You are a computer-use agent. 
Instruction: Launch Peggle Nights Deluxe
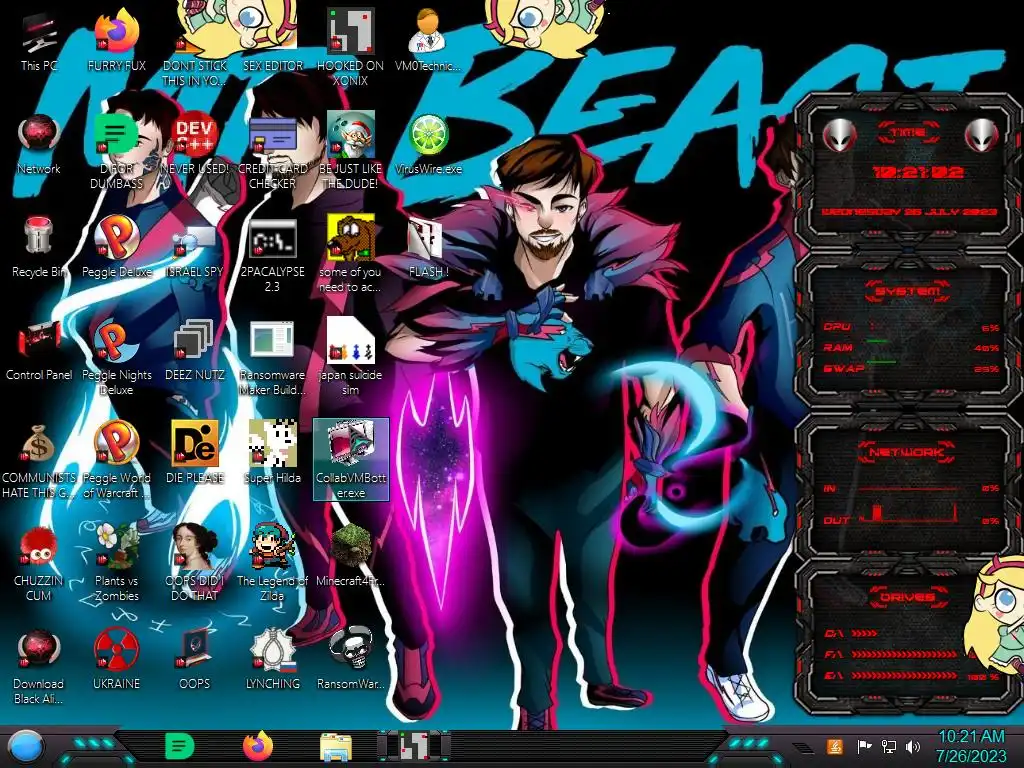(116, 358)
